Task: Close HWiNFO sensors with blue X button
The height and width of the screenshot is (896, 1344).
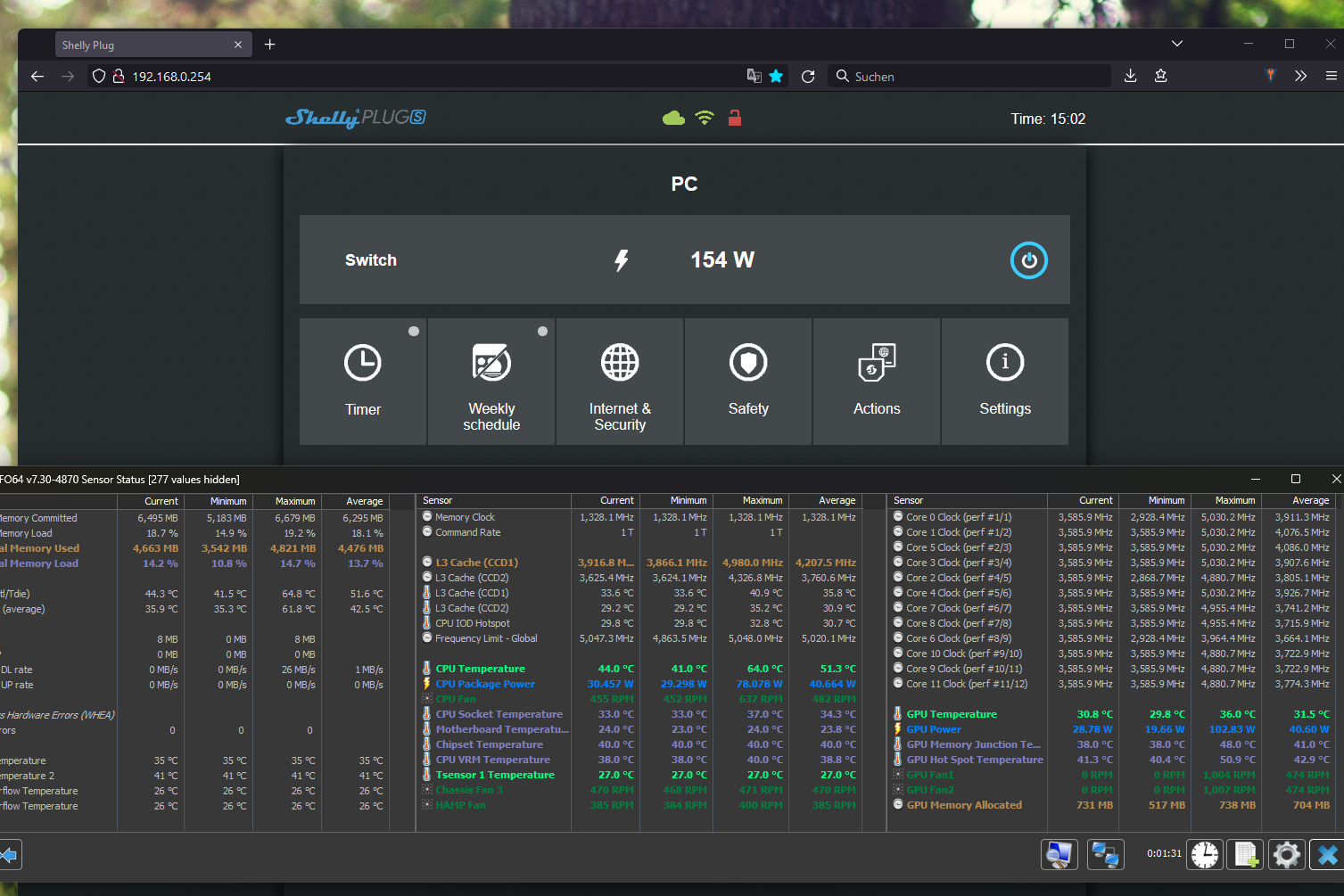Action: (x=1328, y=855)
